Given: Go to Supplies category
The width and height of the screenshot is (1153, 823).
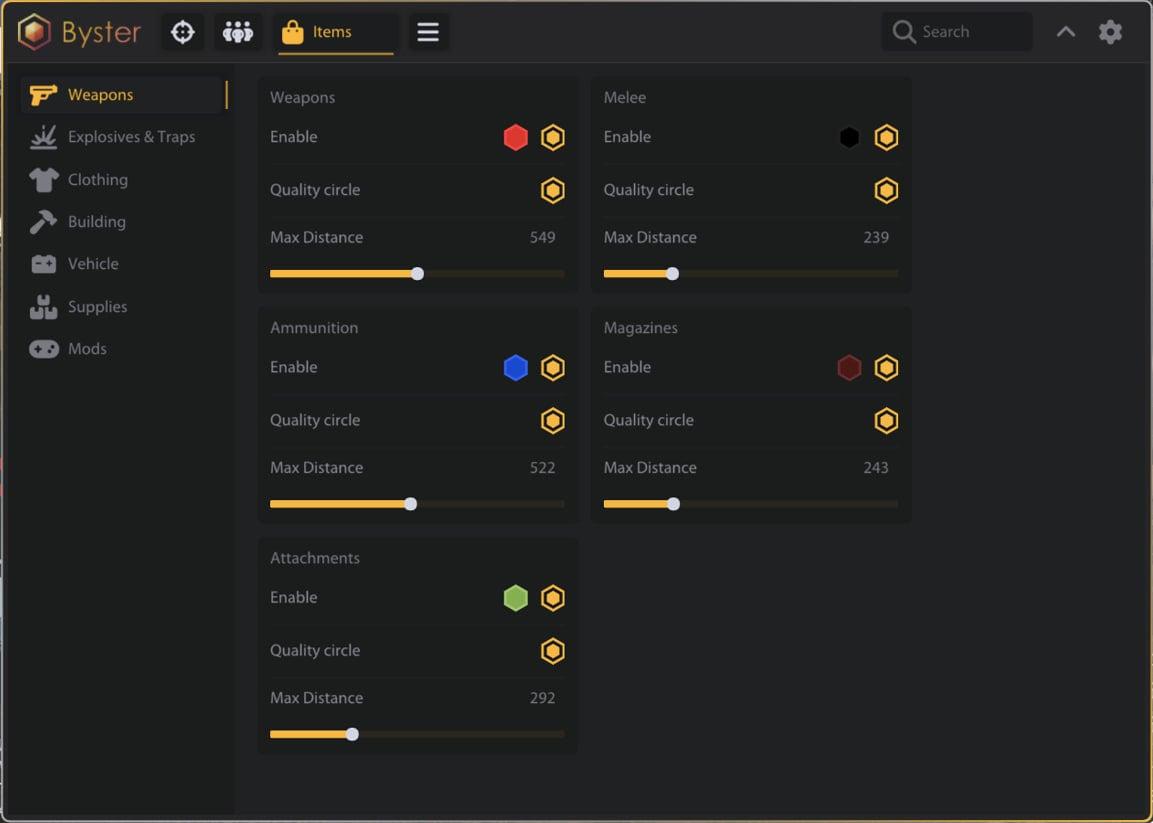Looking at the screenshot, I should pos(97,307).
